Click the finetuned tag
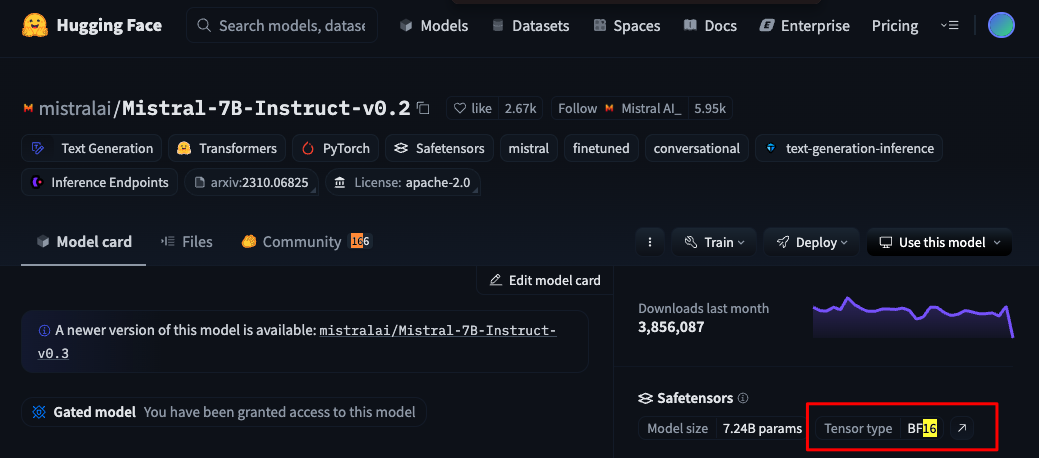1039x458 pixels. click(x=601, y=148)
